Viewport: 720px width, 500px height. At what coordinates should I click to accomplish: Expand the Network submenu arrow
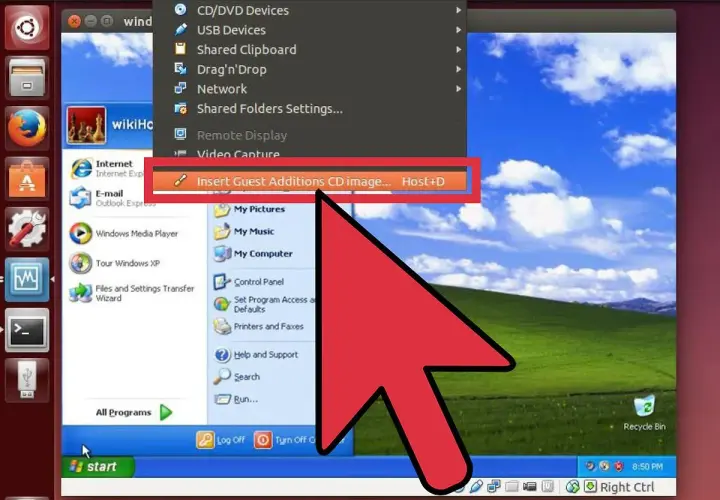click(458, 89)
